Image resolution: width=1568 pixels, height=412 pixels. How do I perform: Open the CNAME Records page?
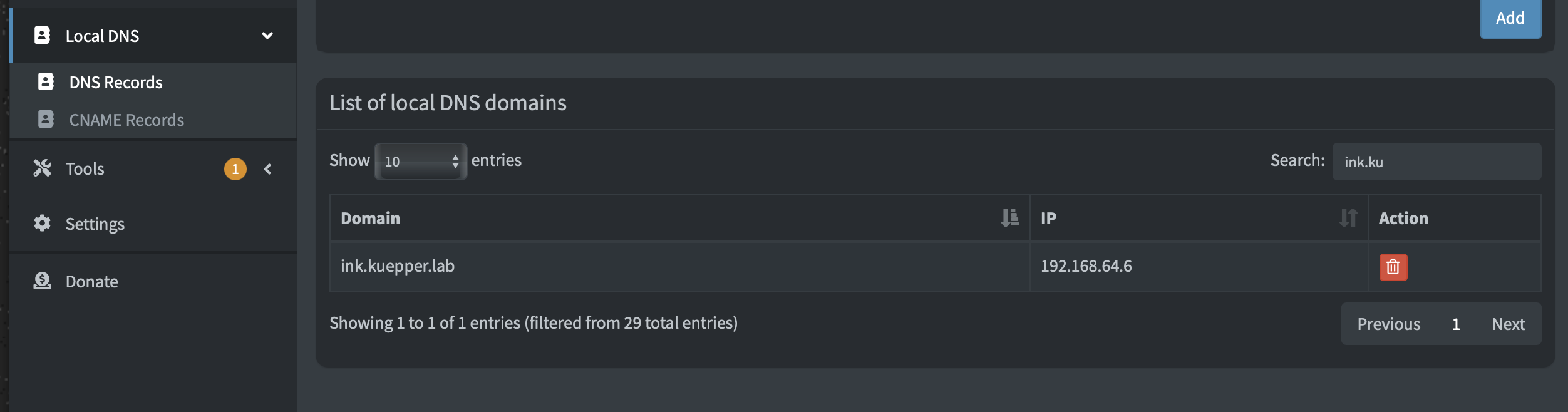pyautogui.click(x=126, y=120)
